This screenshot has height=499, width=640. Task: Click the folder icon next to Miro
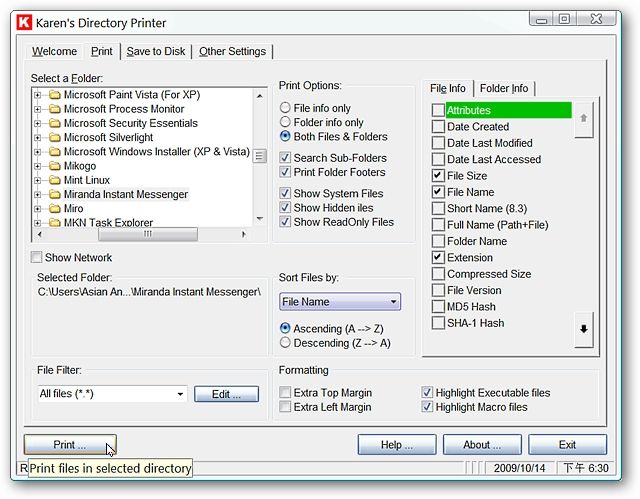pyautogui.click(x=55, y=208)
